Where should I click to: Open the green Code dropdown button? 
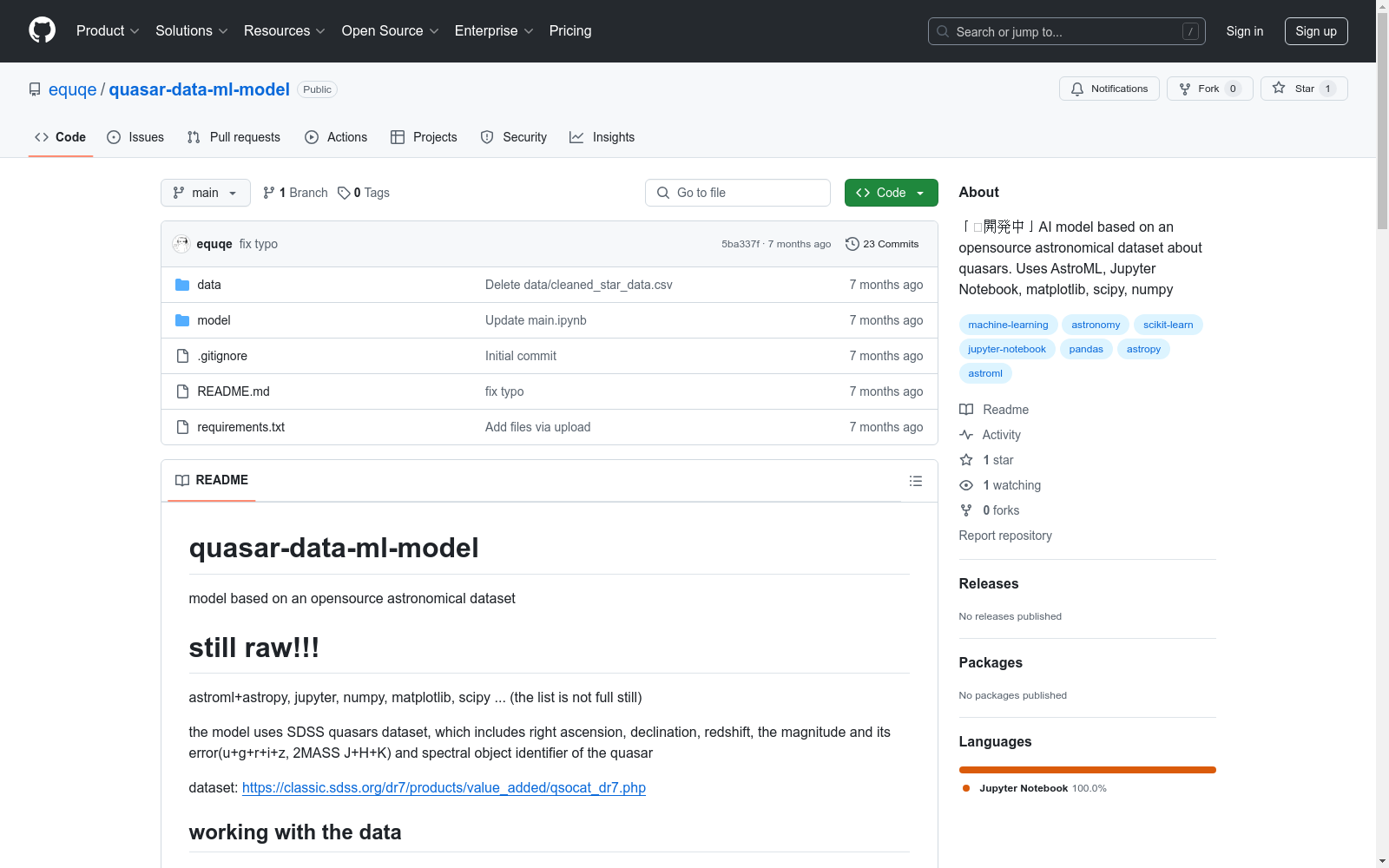891,193
